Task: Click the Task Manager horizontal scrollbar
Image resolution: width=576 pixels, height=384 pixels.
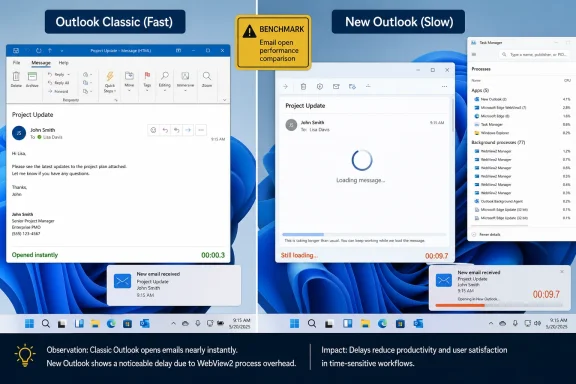Action: pyautogui.click(x=500, y=226)
